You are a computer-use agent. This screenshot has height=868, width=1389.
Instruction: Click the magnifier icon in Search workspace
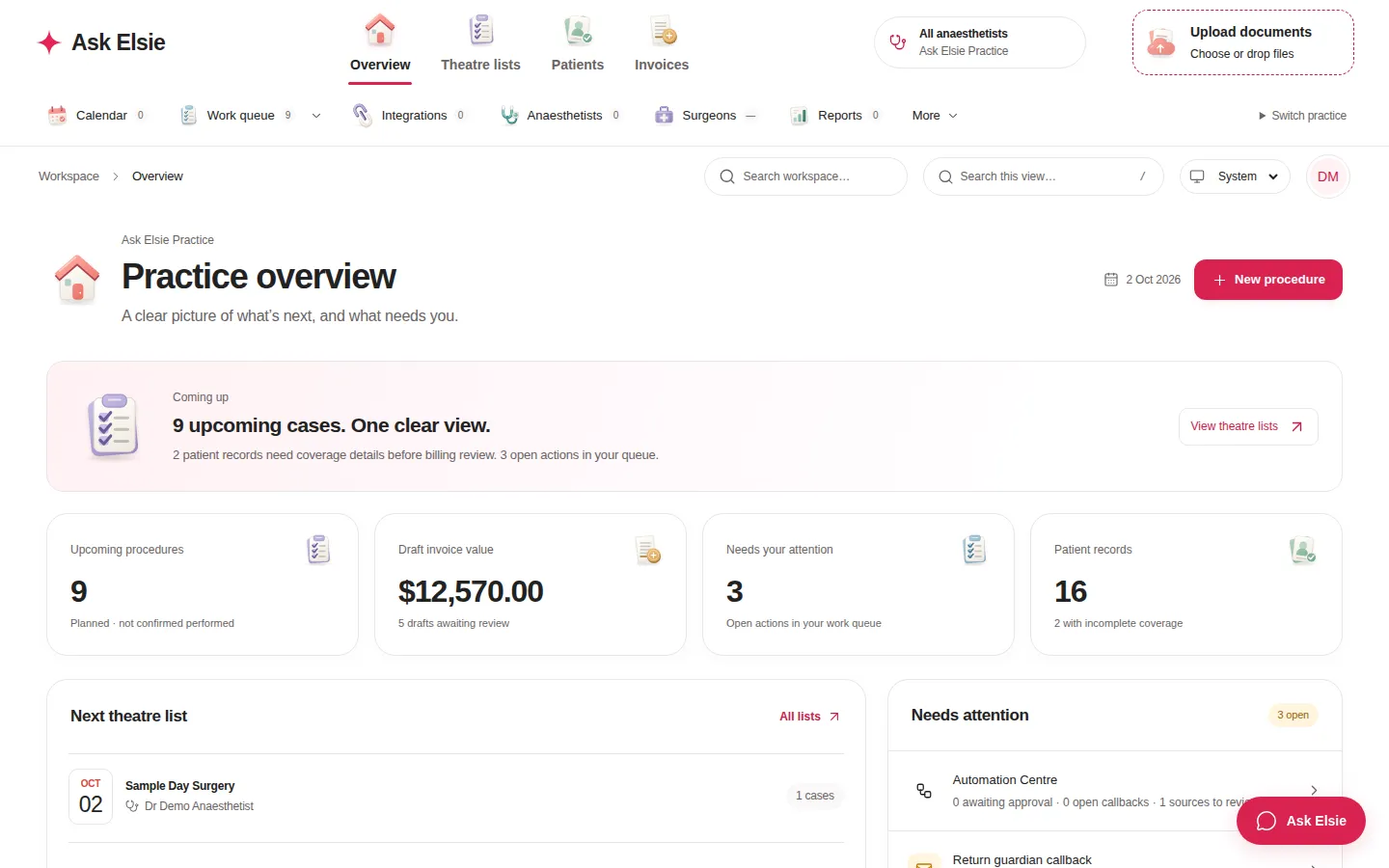click(x=727, y=176)
